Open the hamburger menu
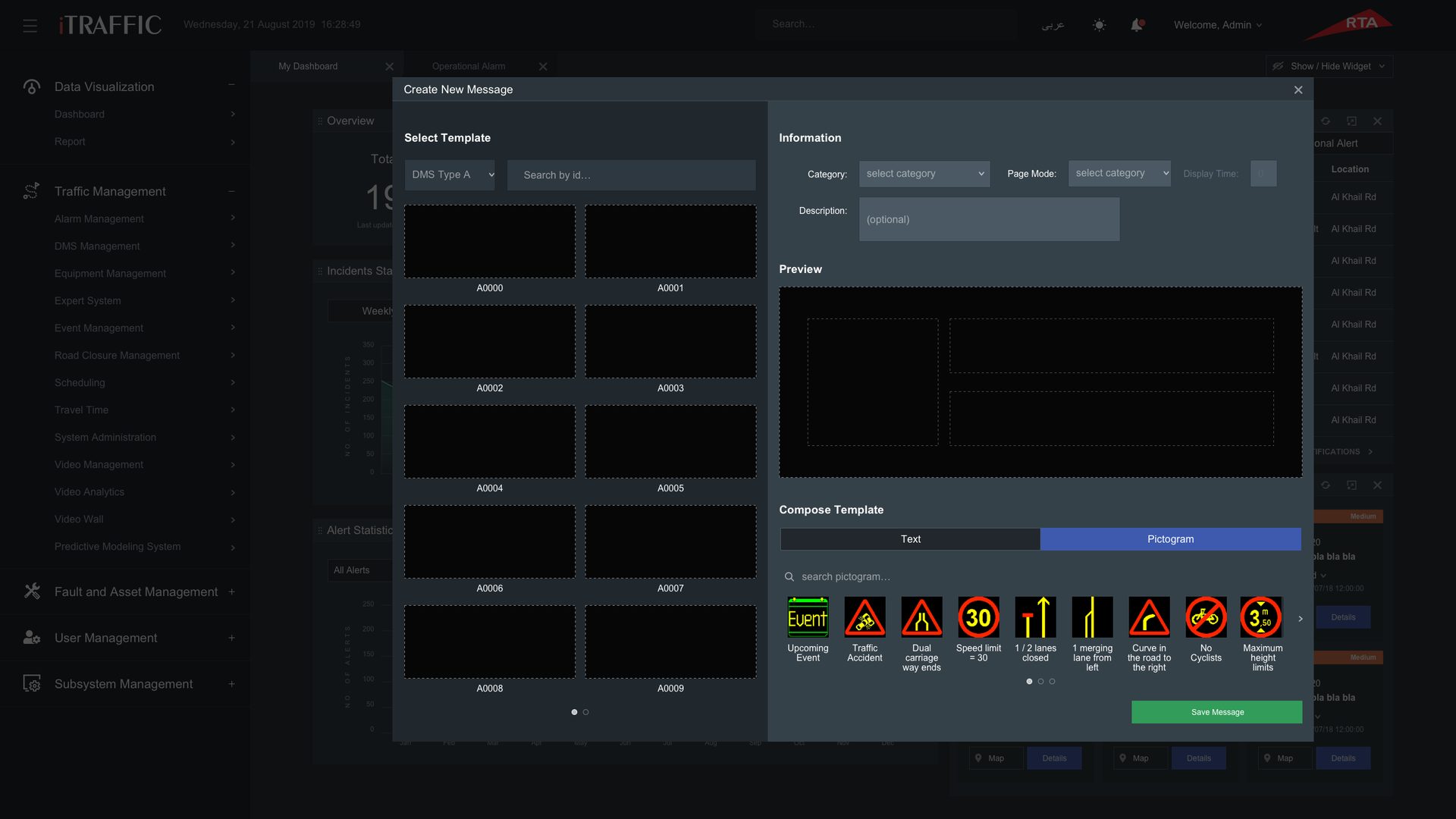Screen dimensions: 1456x819 30,26
